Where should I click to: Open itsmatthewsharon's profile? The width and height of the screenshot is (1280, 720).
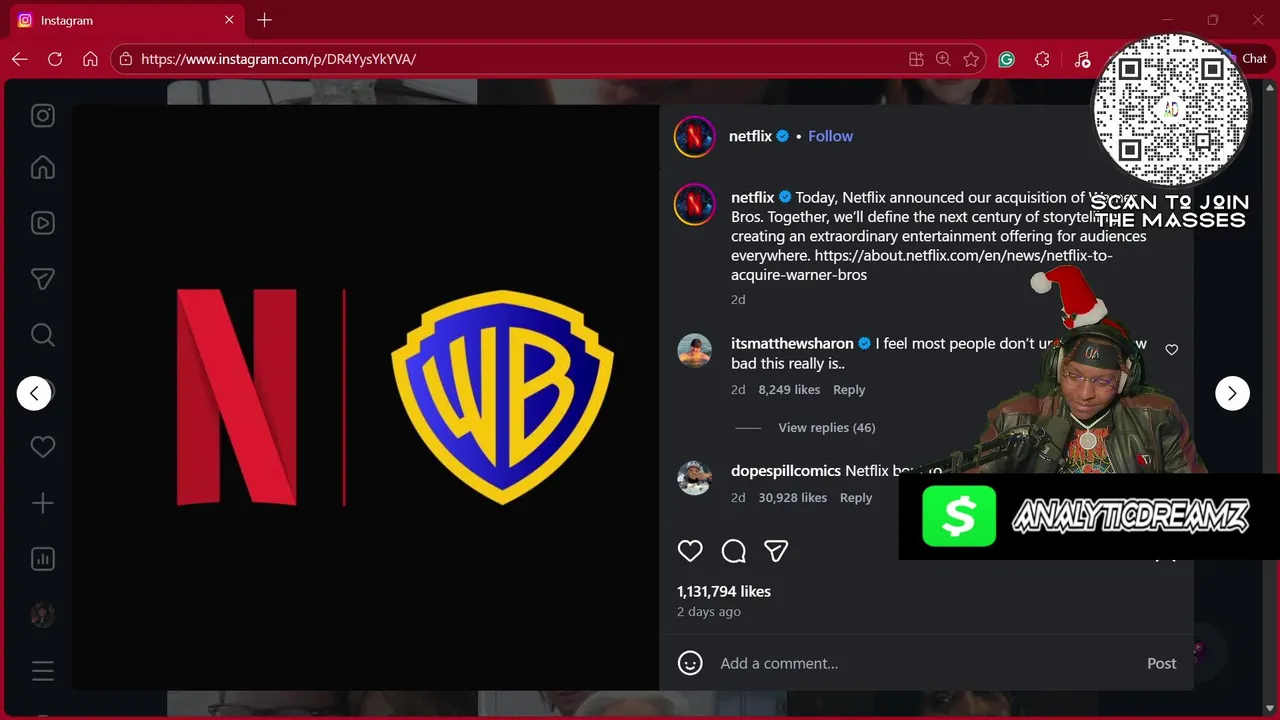click(x=792, y=343)
